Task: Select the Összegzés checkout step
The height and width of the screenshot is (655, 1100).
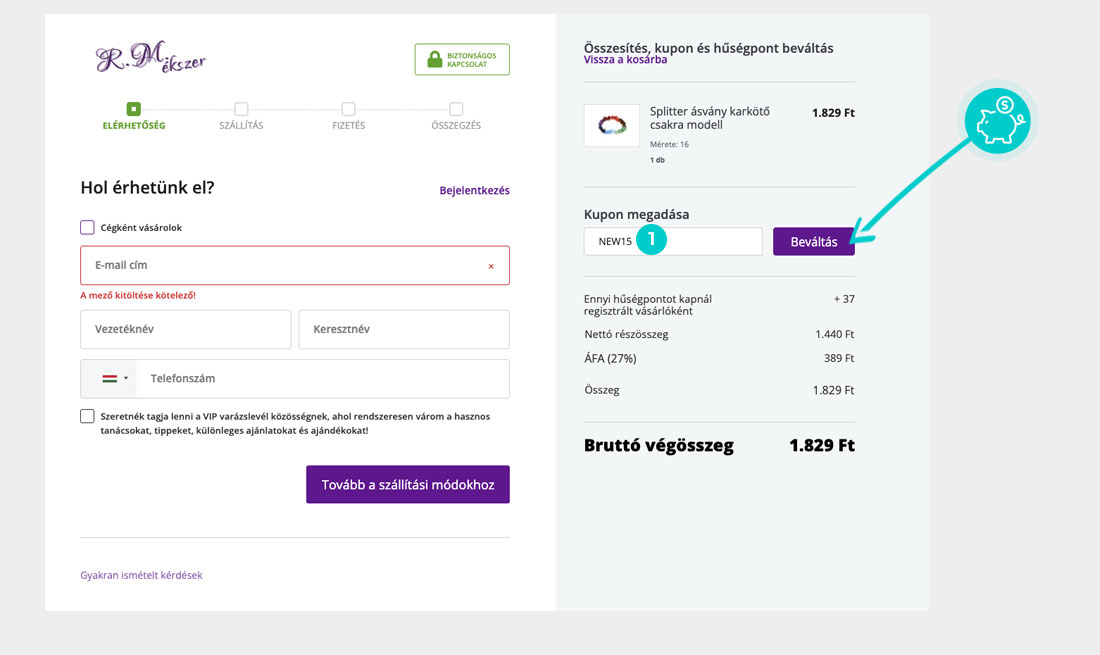Action: click(x=456, y=116)
